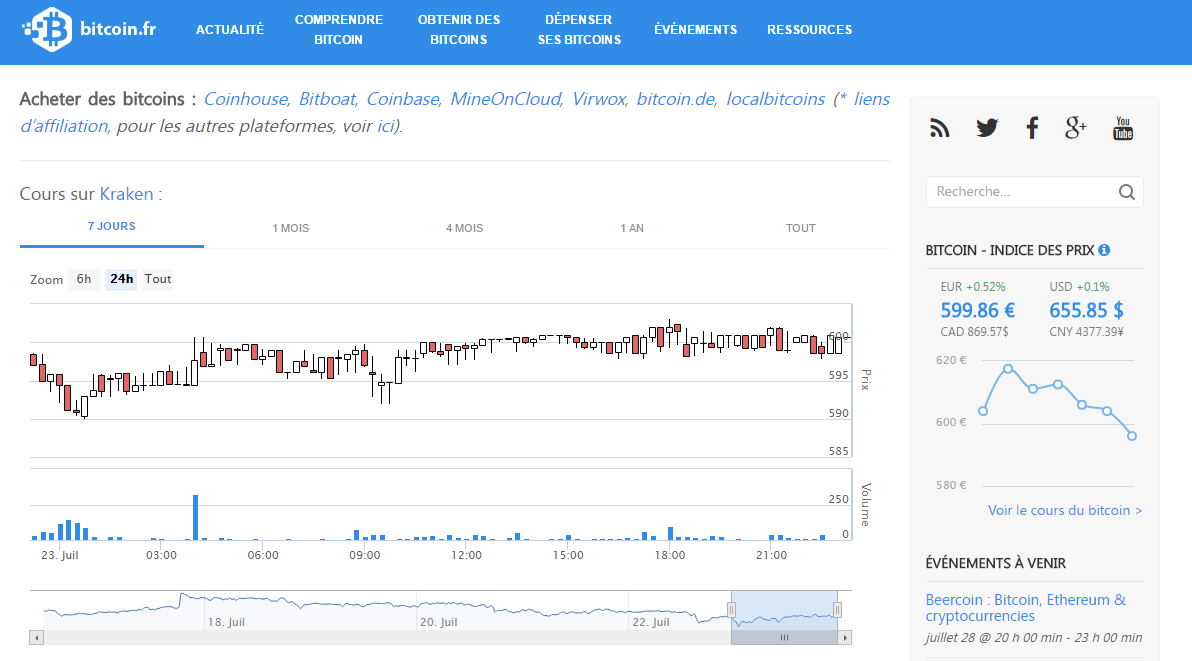The width and height of the screenshot is (1192, 661).
Task: Click the last point of mini price chart
Action: click(1132, 436)
